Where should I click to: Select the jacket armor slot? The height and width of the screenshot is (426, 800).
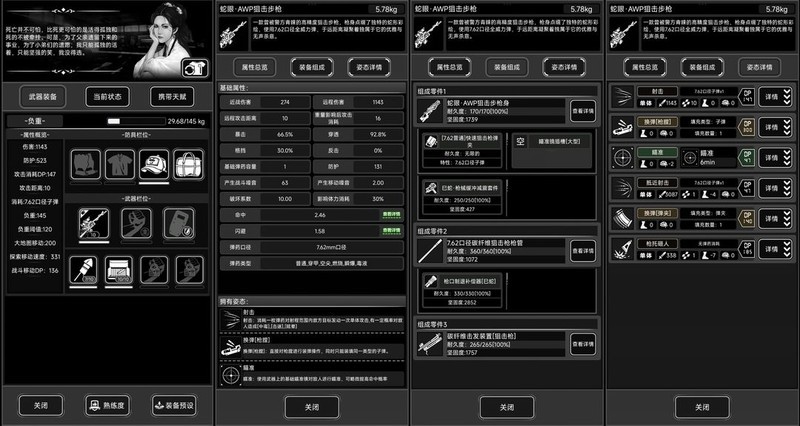click(x=86, y=164)
